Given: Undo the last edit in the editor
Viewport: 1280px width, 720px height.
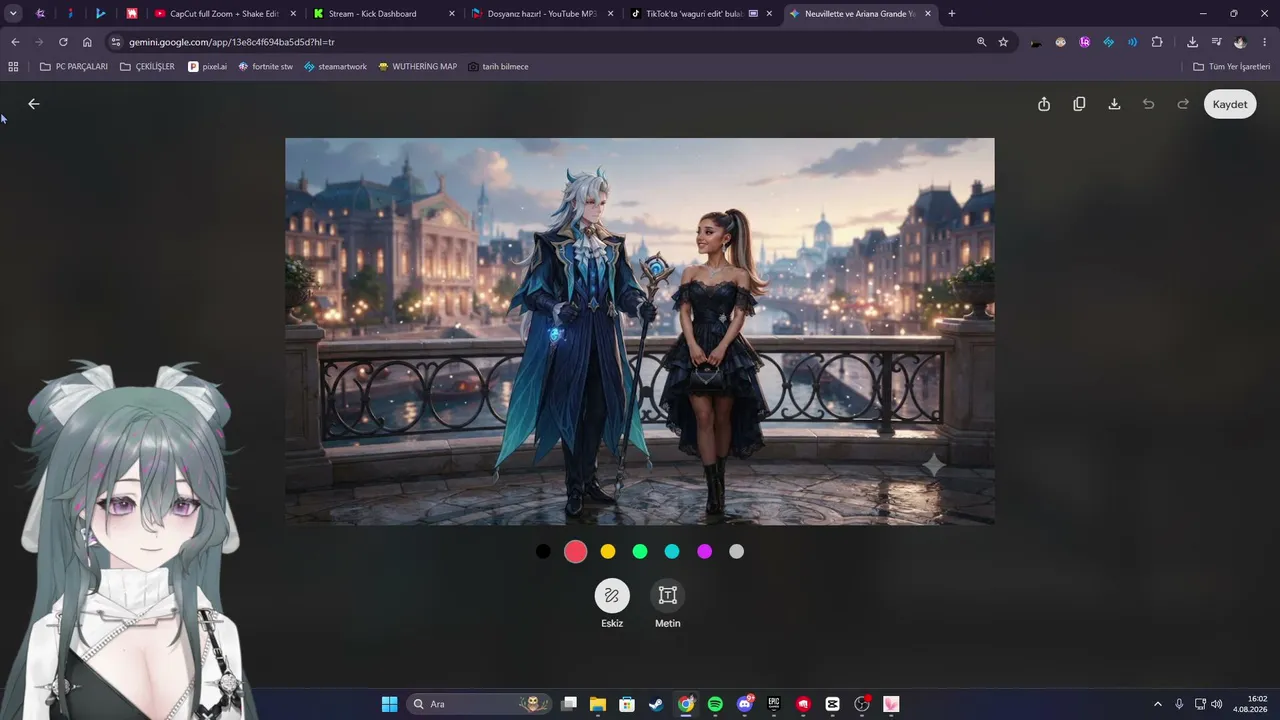Looking at the screenshot, I should pos(1149,104).
